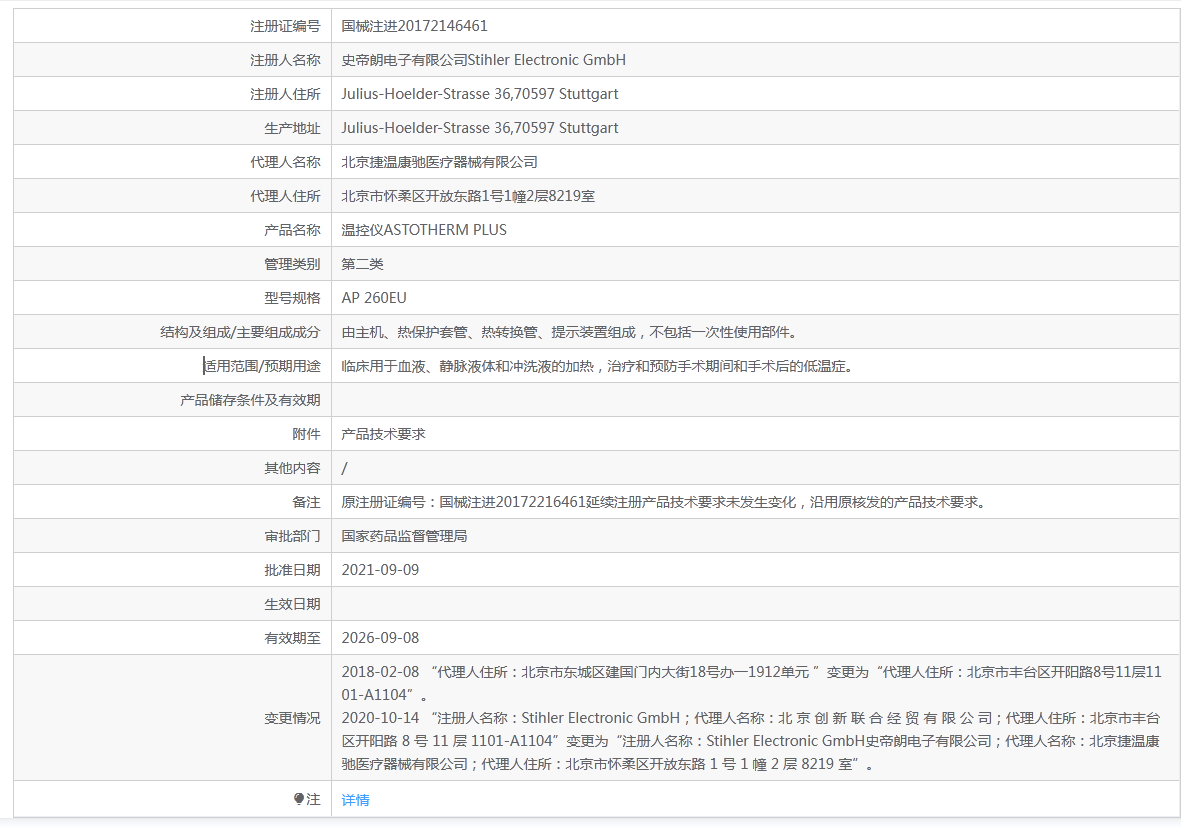Click the 代理人住所 label
The image size is (1181, 827).
coord(285,196)
